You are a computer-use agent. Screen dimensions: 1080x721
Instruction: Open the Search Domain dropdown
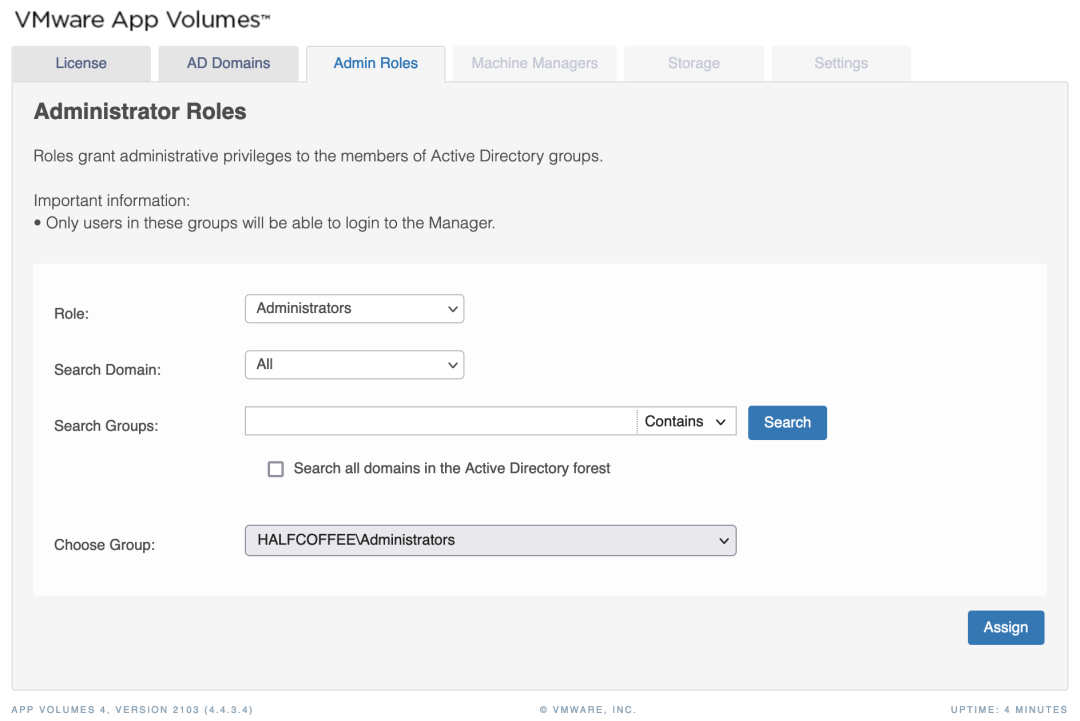click(x=354, y=364)
